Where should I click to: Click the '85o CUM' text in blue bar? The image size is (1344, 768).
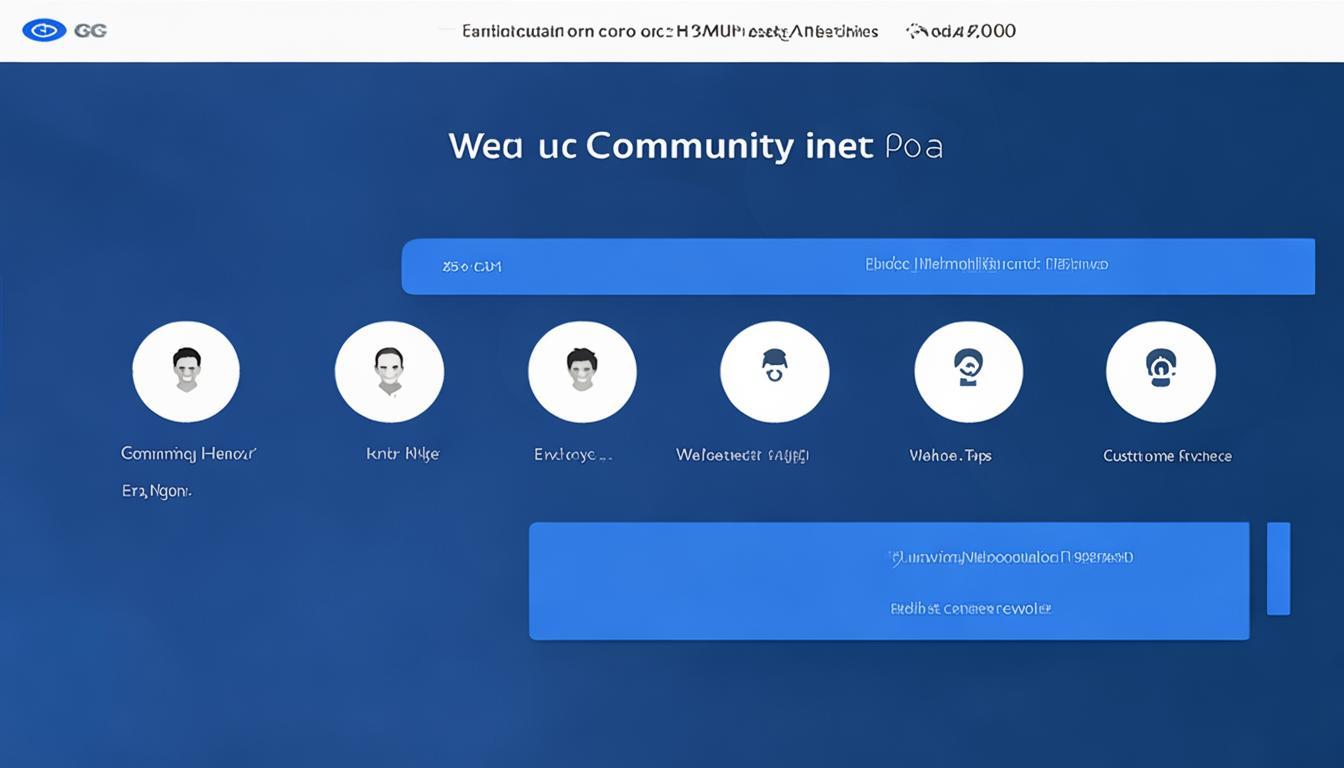(x=472, y=267)
